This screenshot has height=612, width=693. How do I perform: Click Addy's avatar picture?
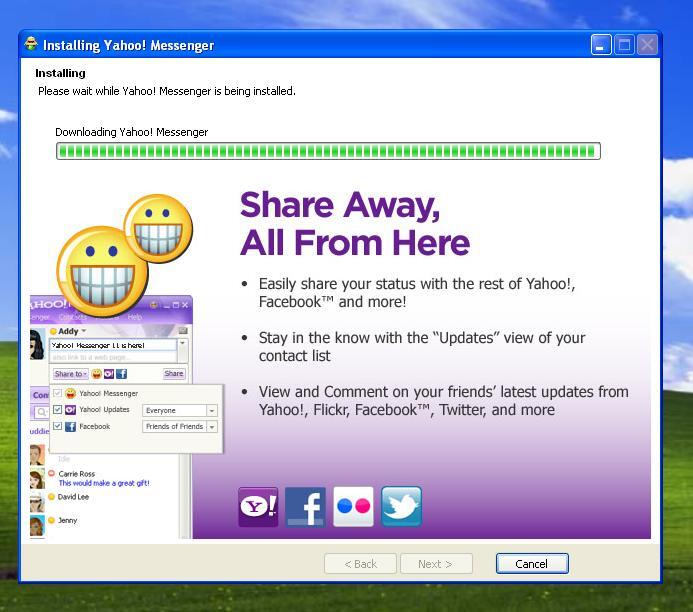pyautogui.click(x=37, y=344)
